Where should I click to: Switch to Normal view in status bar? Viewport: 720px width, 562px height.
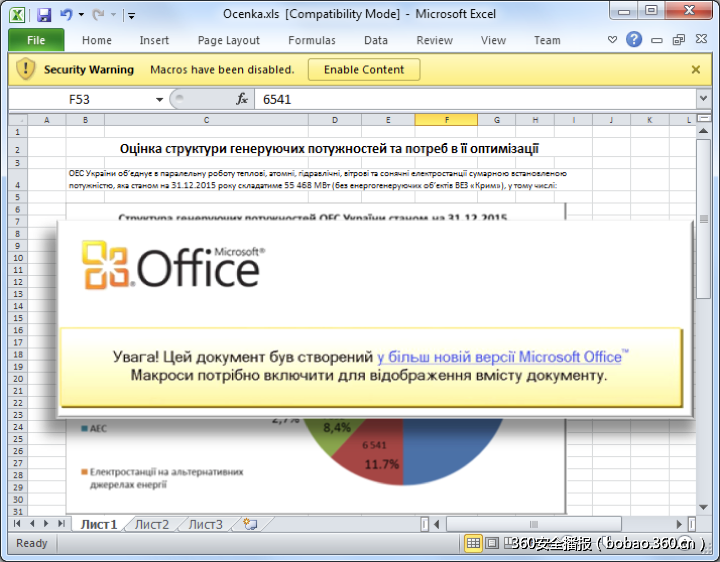coord(473,543)
